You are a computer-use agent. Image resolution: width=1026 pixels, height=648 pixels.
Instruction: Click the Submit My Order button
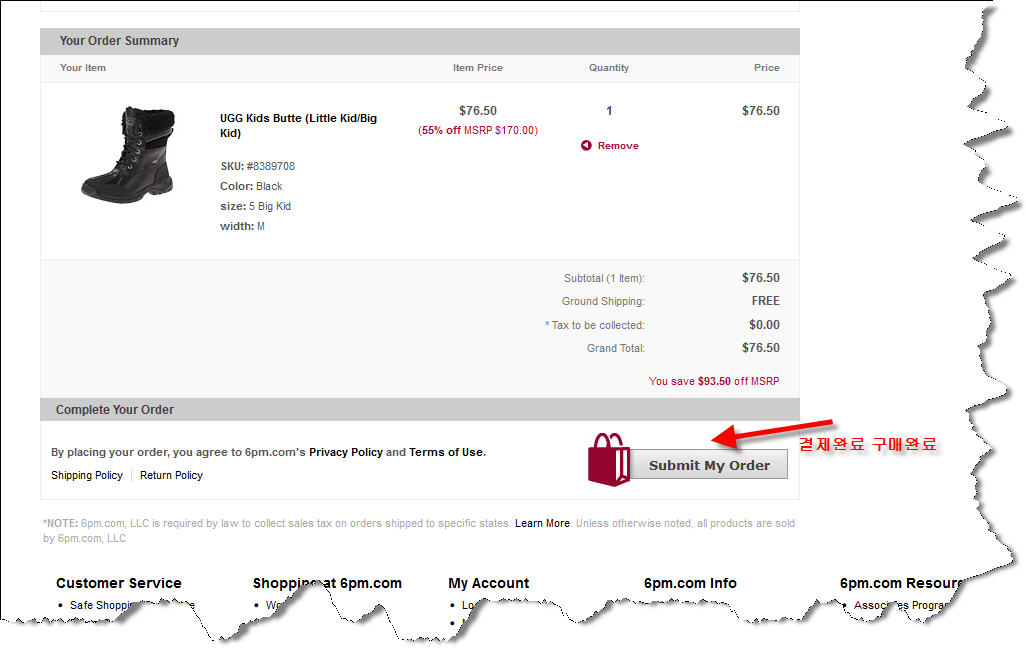(709, 465)
